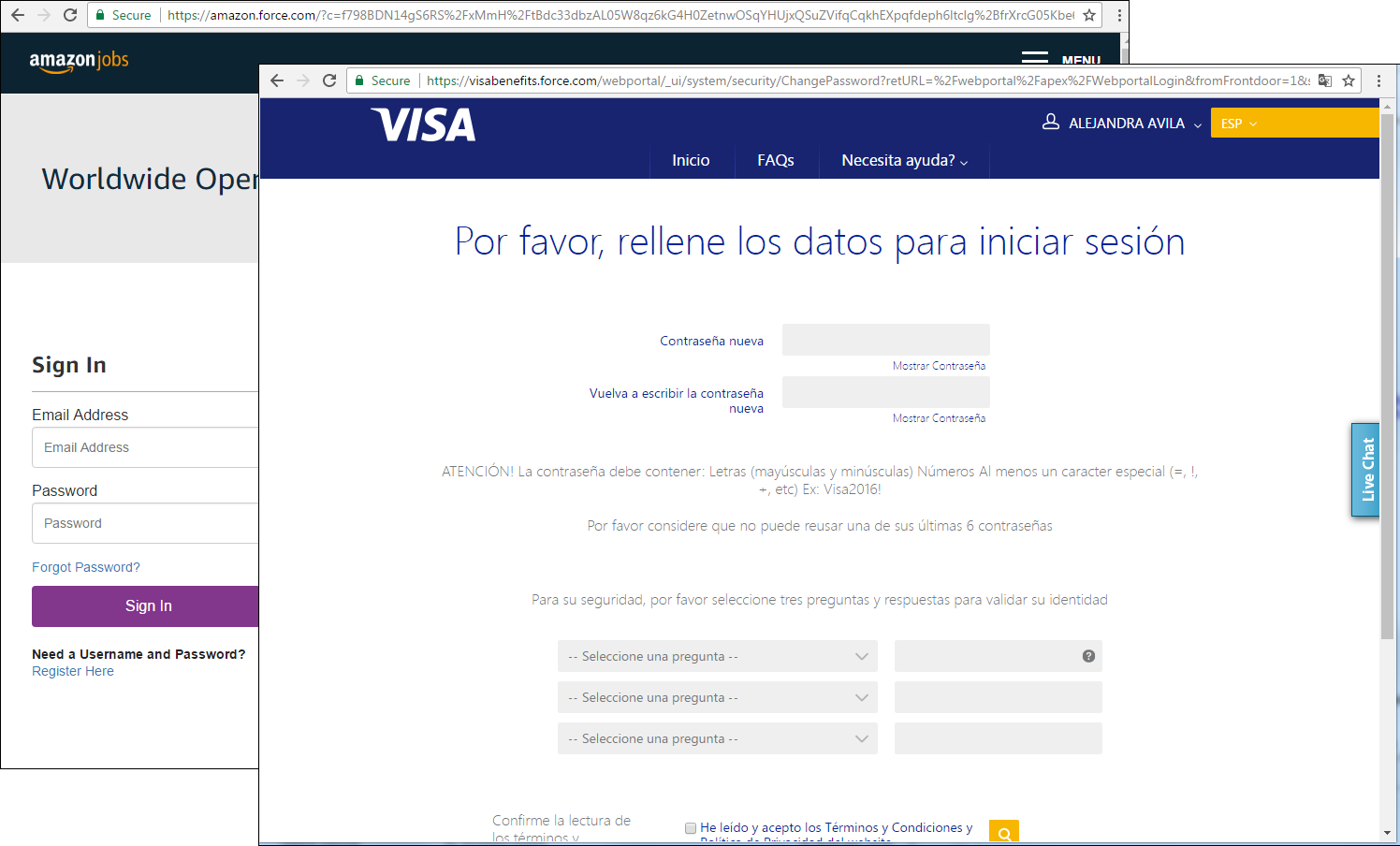Go to Inicio tab

(x=691, y=161)
